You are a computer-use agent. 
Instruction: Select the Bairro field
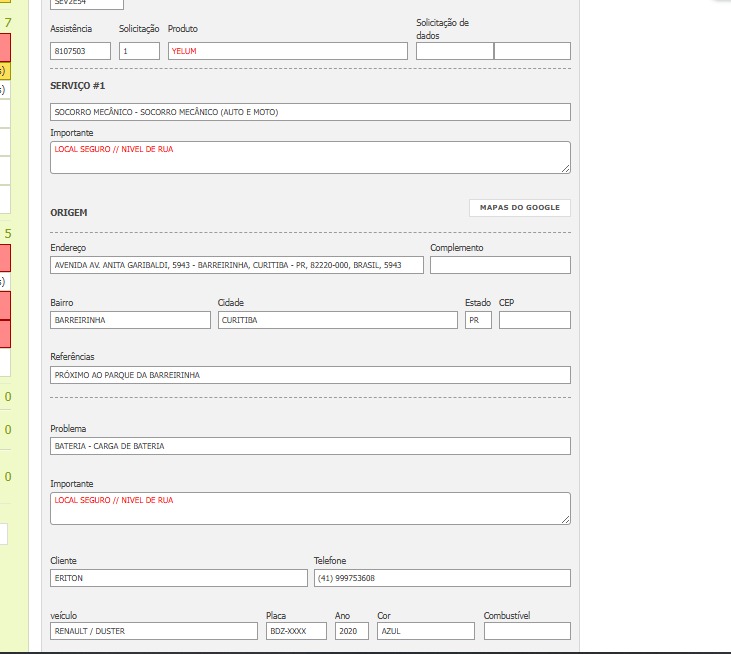[130, 320]
